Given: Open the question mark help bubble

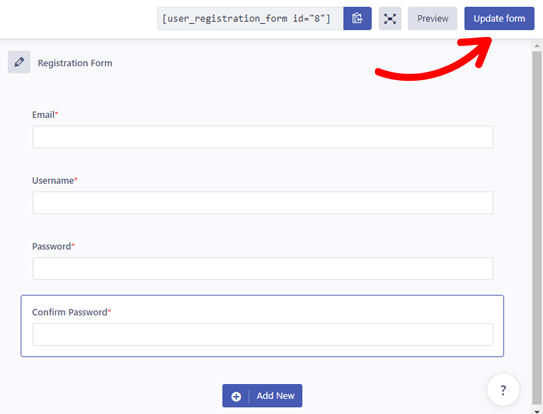Looking at the screenshot, I should click(x=503, y=390).
